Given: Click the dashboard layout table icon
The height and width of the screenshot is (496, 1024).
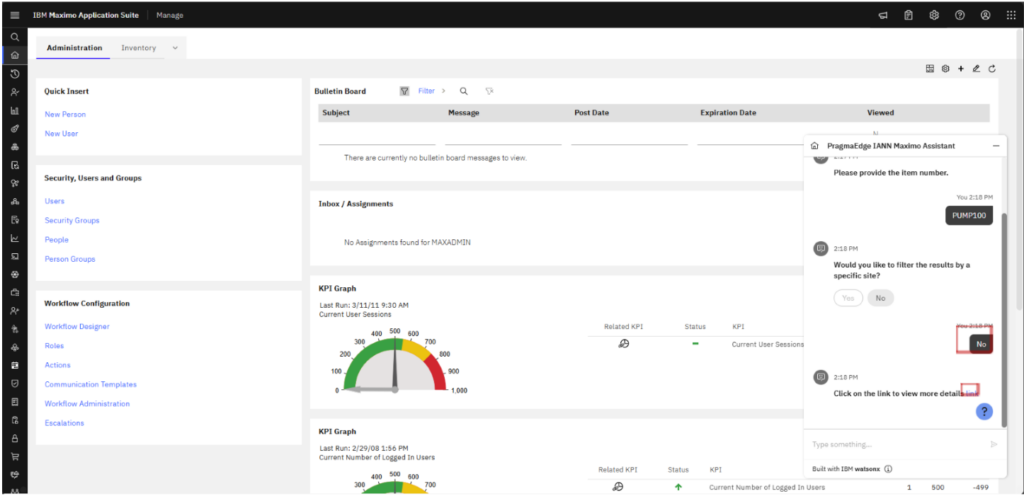Looking at the screenshot, I should click(x=929, y=69).
